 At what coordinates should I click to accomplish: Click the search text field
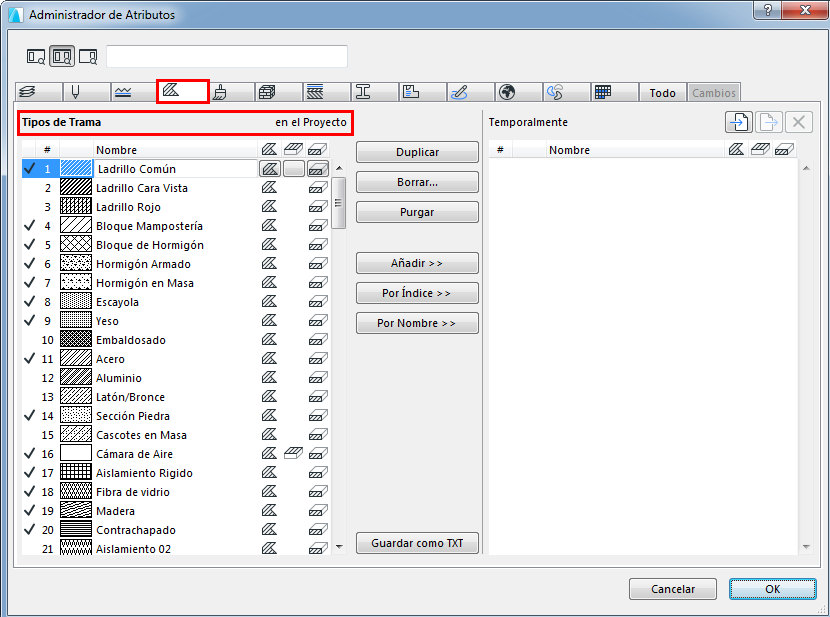pos(227,56)
